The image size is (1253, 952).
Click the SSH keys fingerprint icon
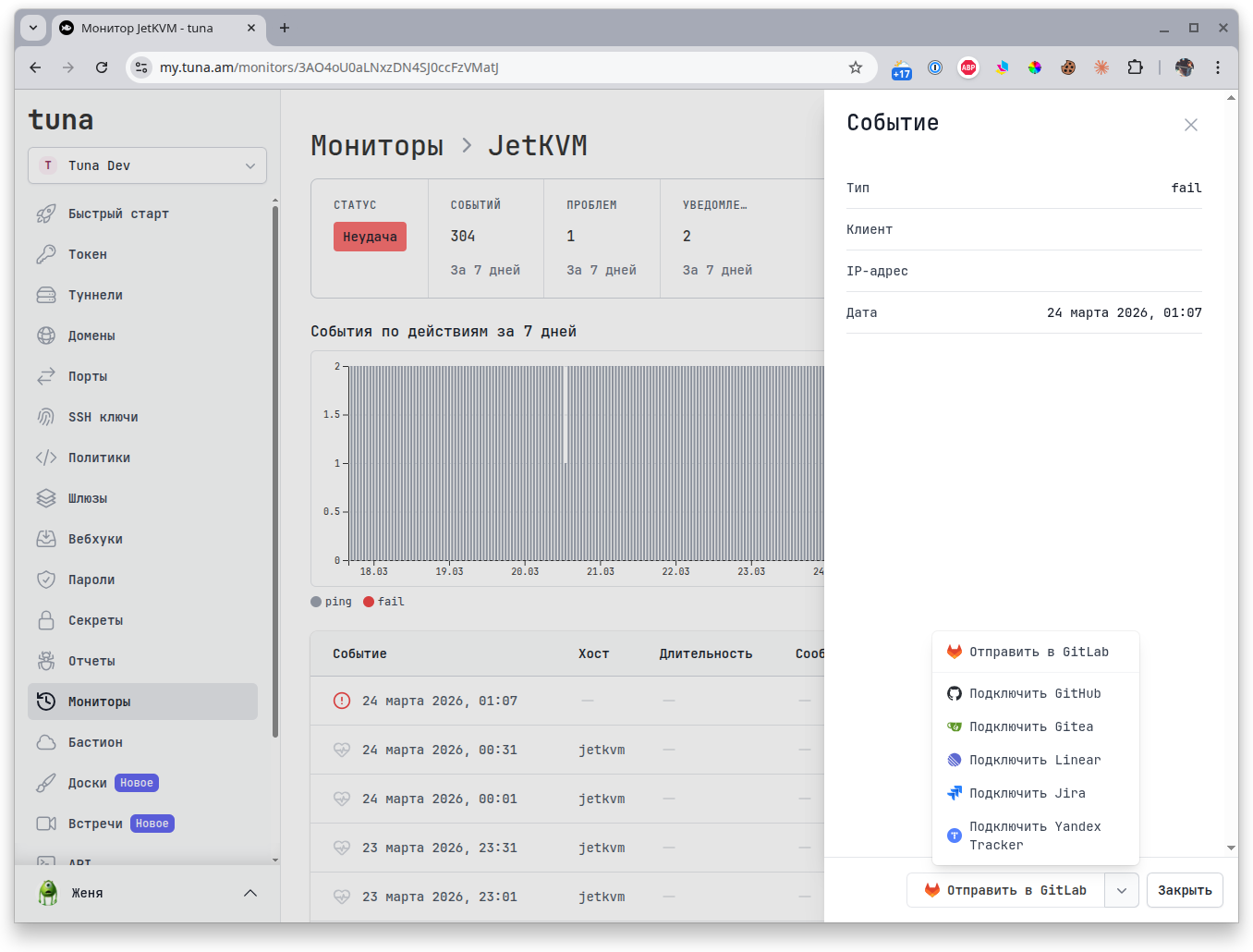pos(46,417)
